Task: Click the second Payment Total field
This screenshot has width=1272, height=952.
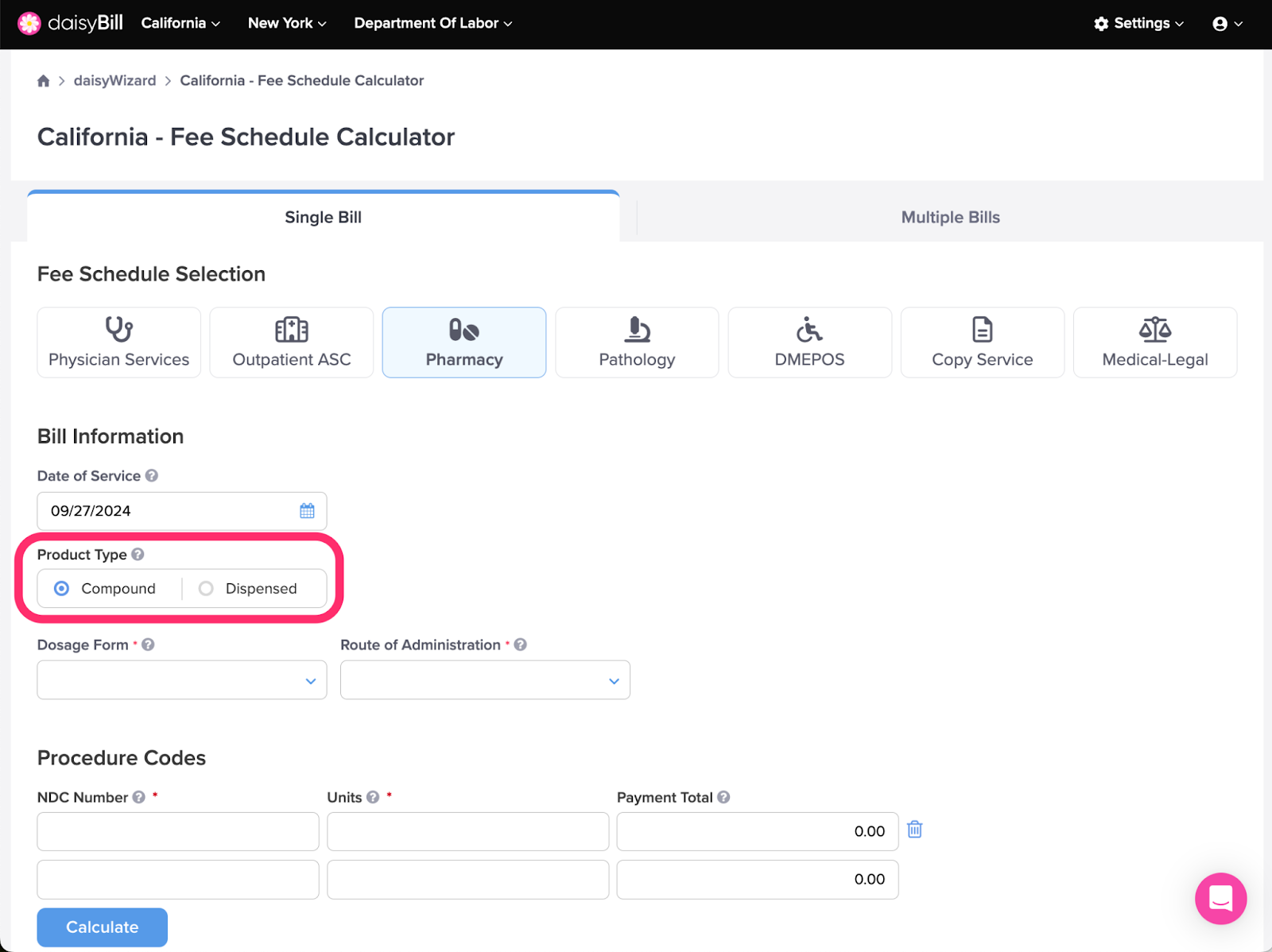Action: coord(758,880)
